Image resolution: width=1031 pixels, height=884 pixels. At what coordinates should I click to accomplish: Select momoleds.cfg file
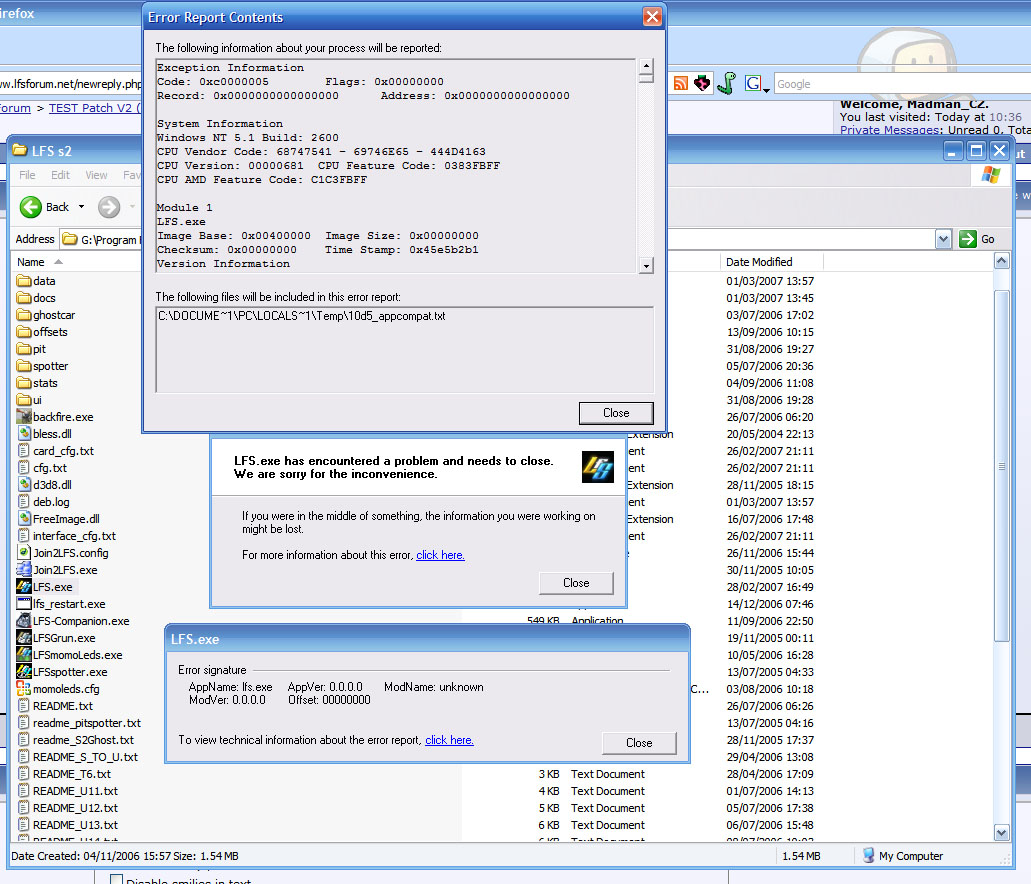tap(59, 689)
